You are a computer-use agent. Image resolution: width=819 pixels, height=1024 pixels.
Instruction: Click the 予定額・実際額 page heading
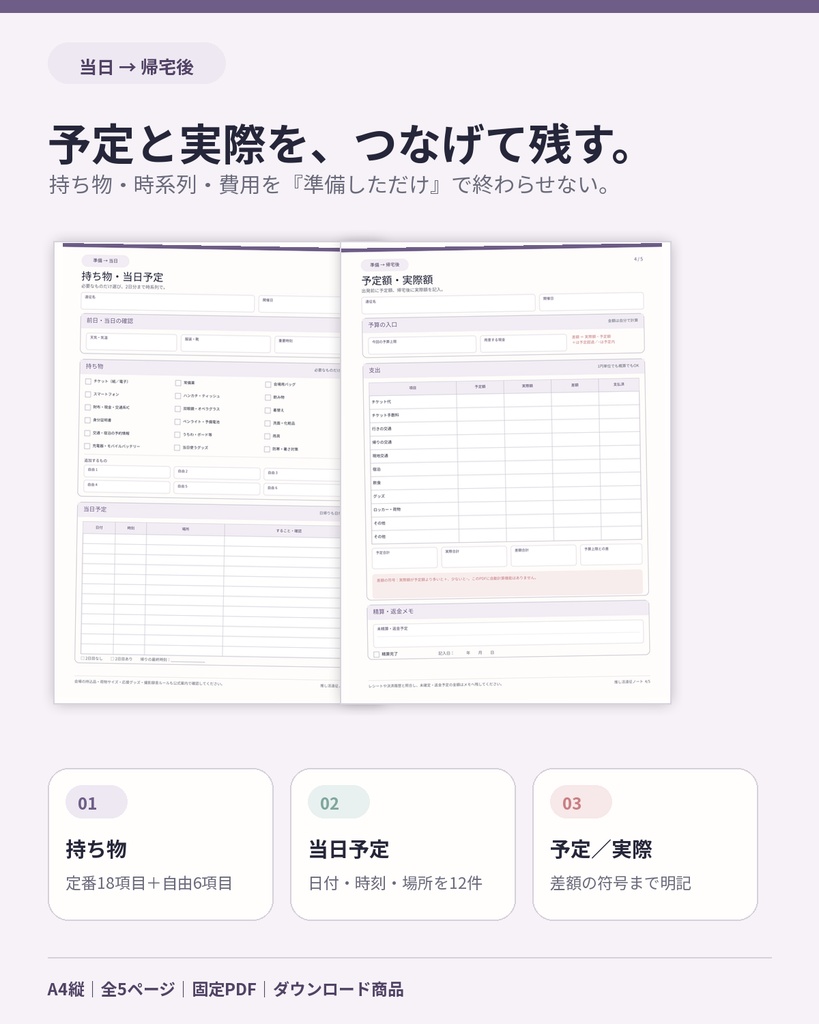(x=397, y=280)
